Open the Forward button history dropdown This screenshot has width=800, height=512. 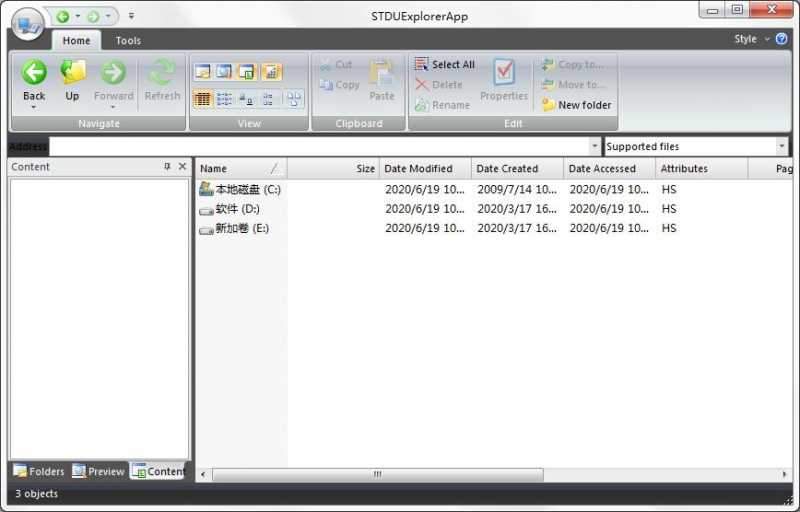(x=113, y=107)
